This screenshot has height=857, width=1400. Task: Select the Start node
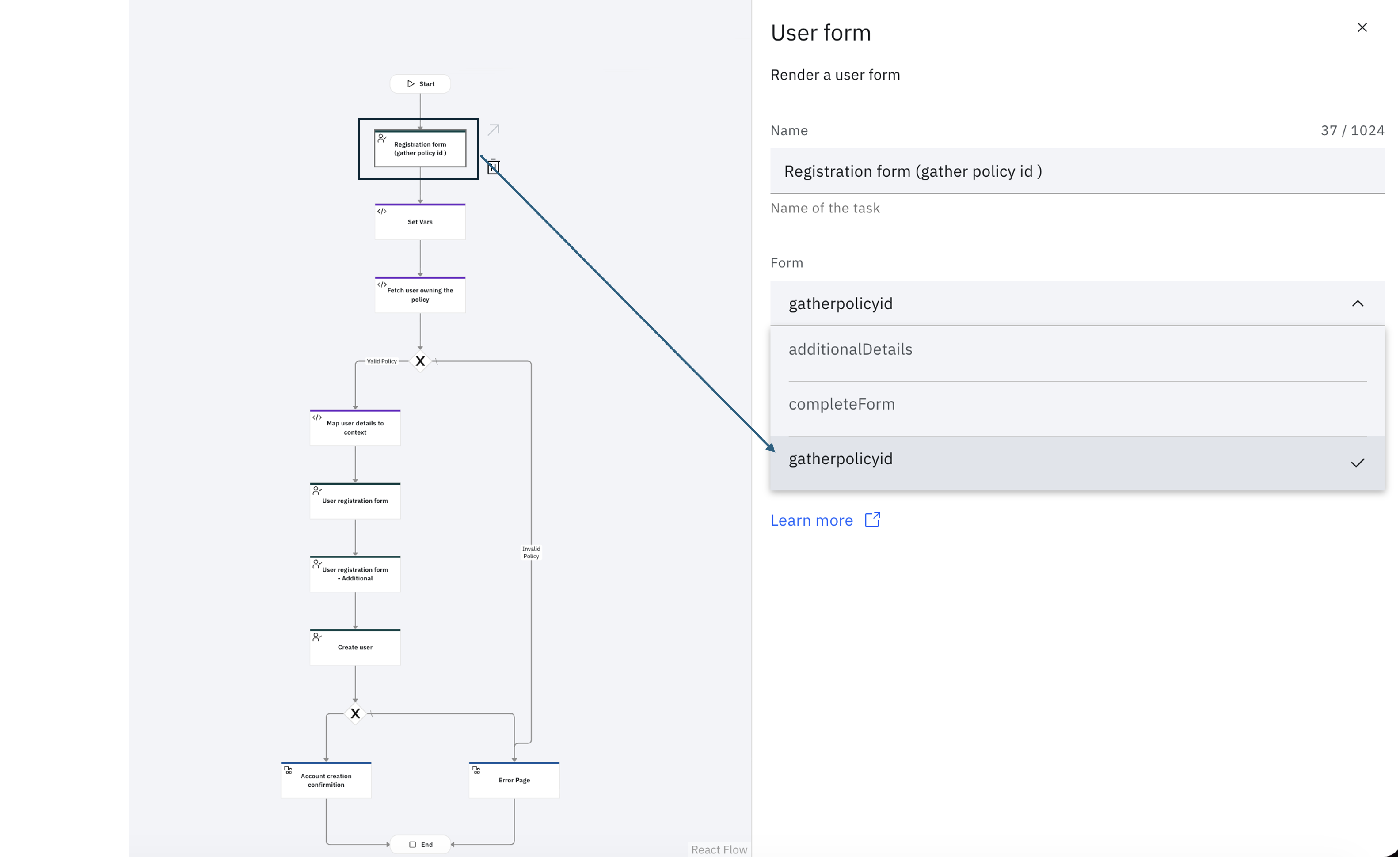tap(420, 84)
